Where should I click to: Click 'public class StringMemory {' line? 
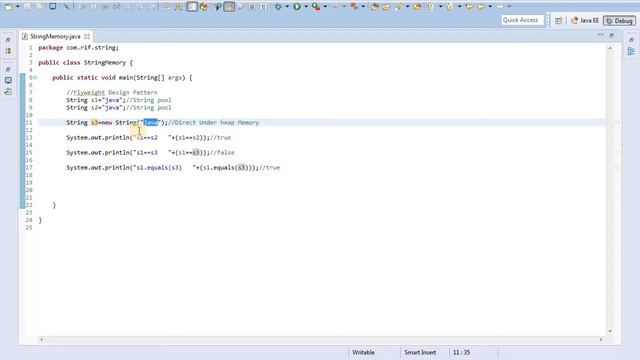tap(85, 63)
